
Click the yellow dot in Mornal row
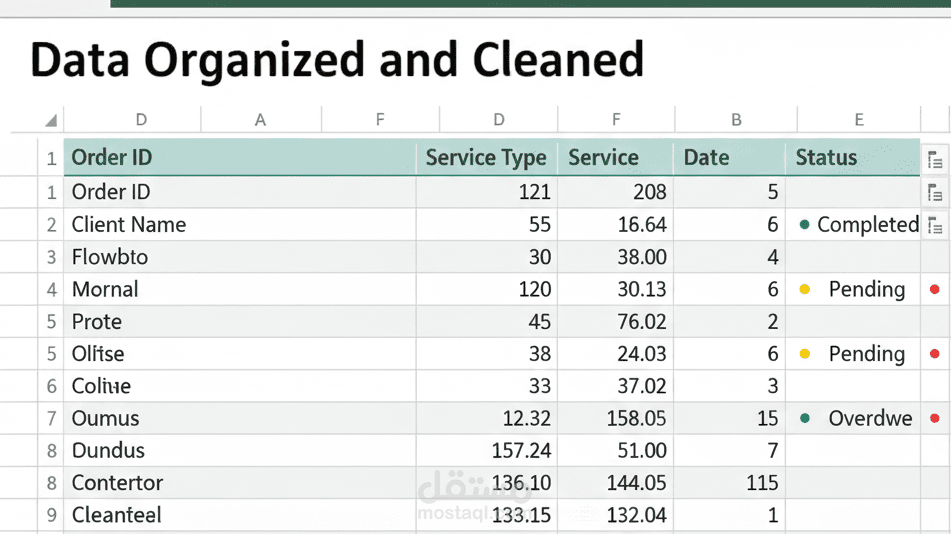pyautogui.click(x=805, y=290)
